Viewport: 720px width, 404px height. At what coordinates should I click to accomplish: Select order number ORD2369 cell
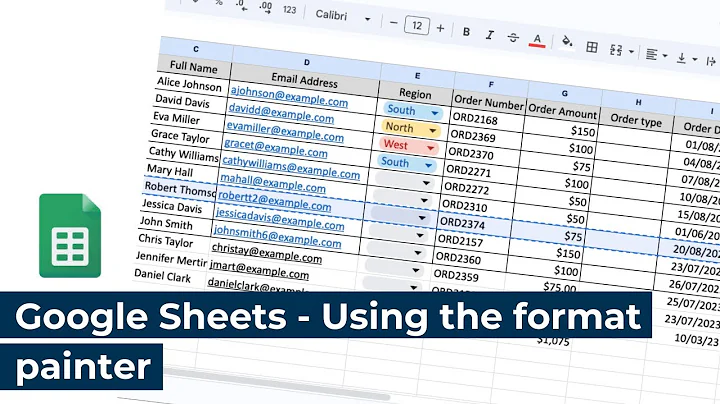point(484,138)
